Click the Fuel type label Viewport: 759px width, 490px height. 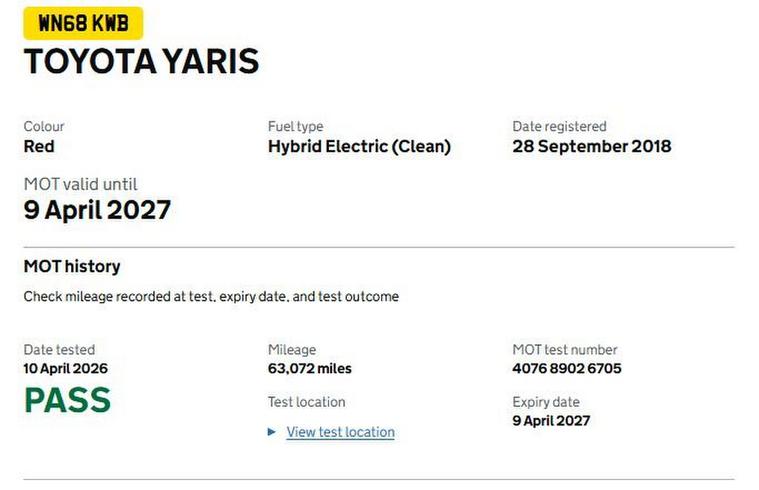click(x=295, y=127)
